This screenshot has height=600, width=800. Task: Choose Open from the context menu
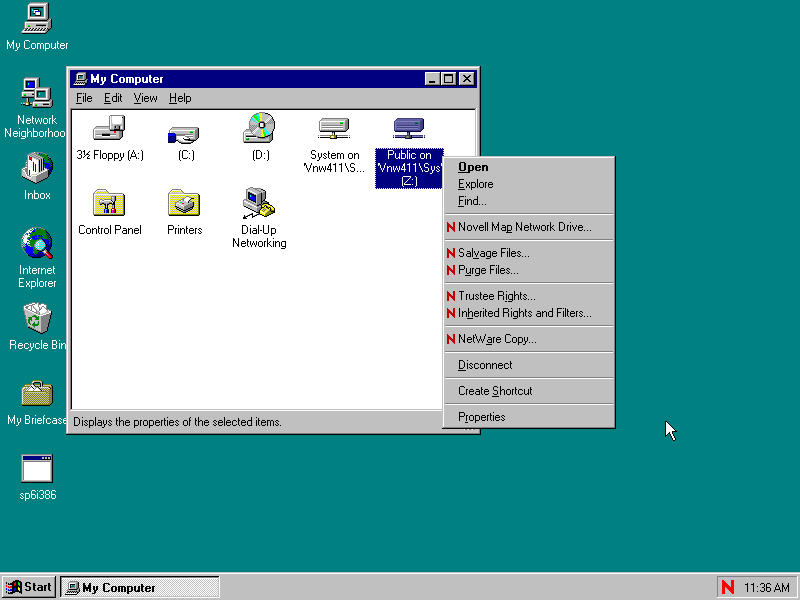[529, 167]
